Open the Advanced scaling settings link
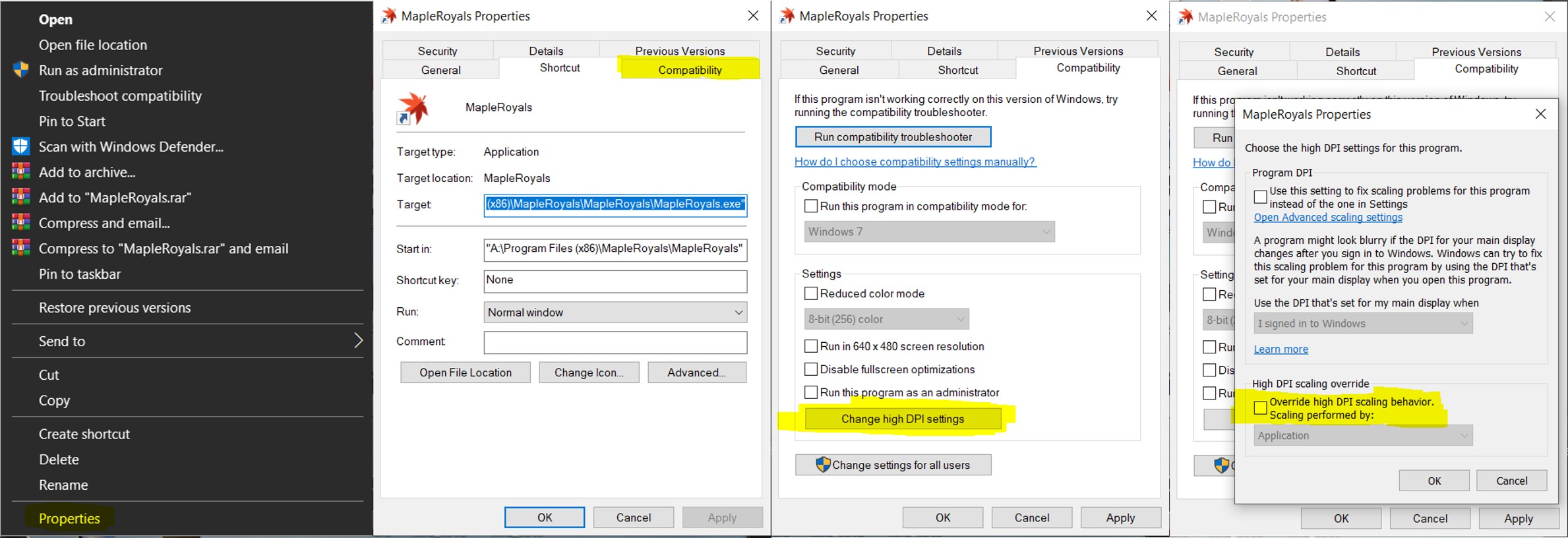The image size is (1568, 538). coord(1327,218)
